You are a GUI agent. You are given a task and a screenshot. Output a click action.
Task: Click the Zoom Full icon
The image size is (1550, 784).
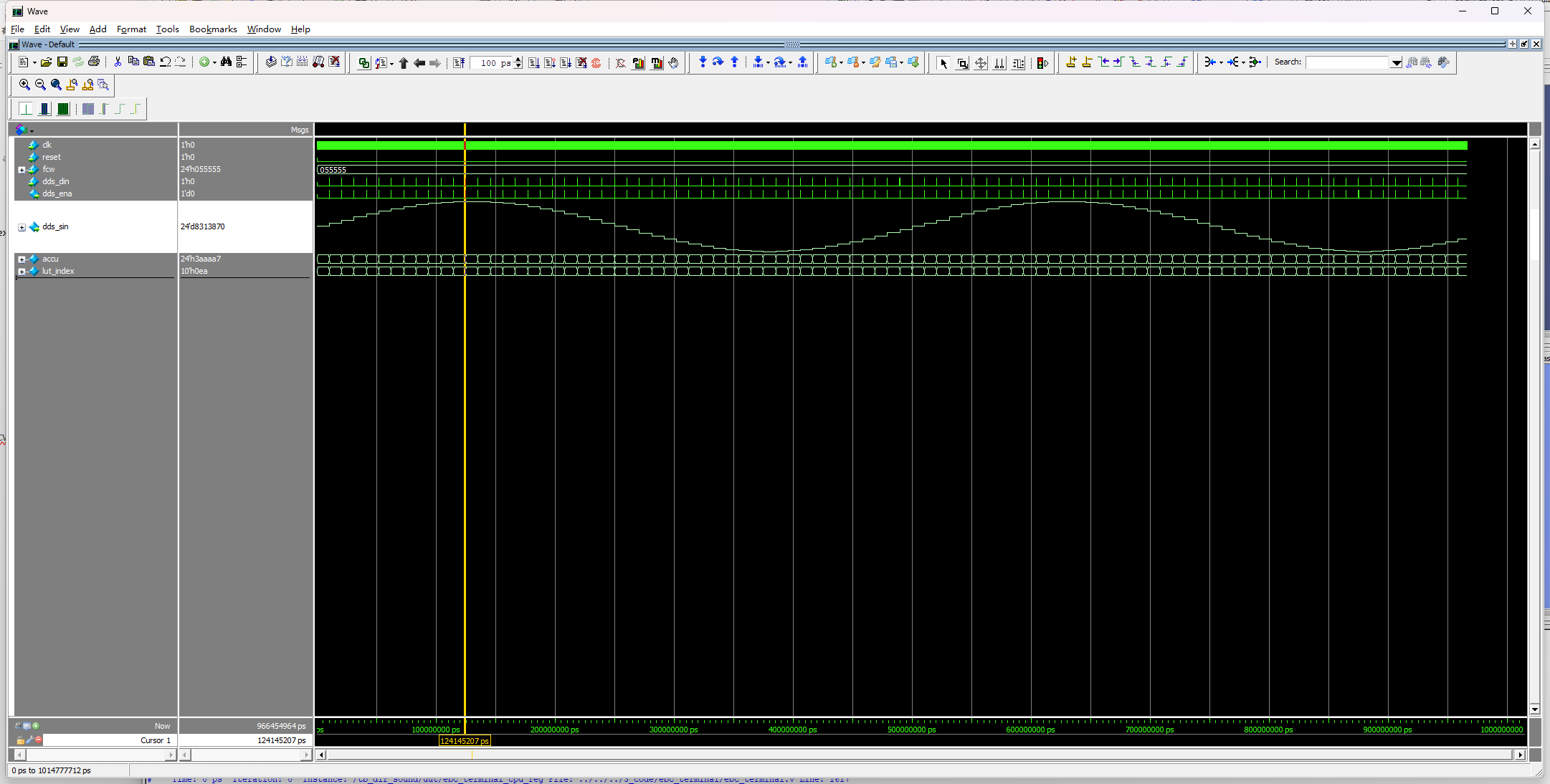[x=56, y=85]
